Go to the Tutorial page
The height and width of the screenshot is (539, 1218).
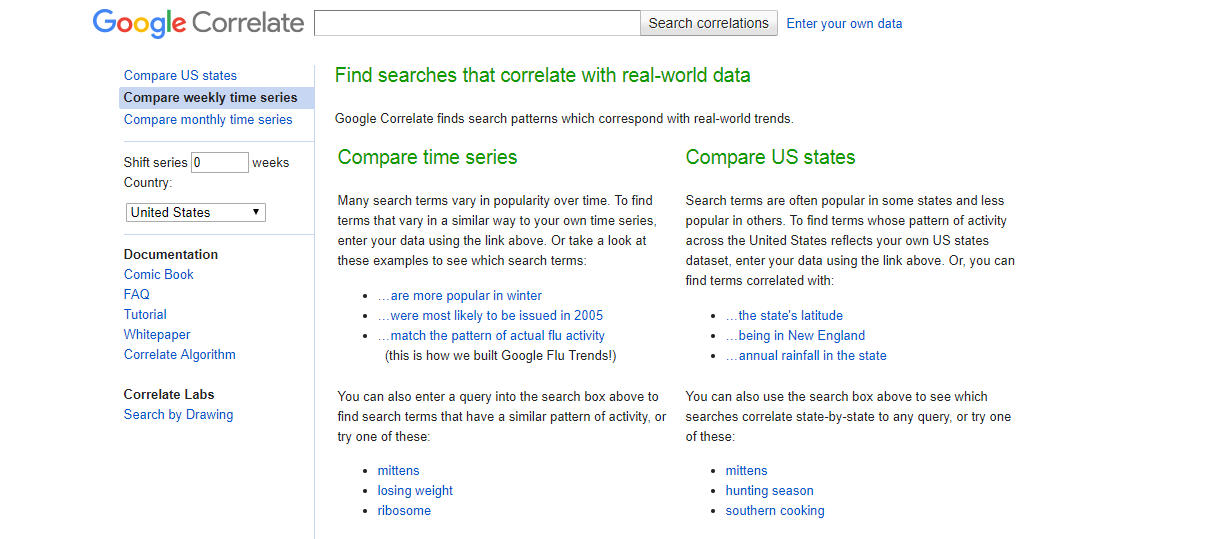coord(145,315)
